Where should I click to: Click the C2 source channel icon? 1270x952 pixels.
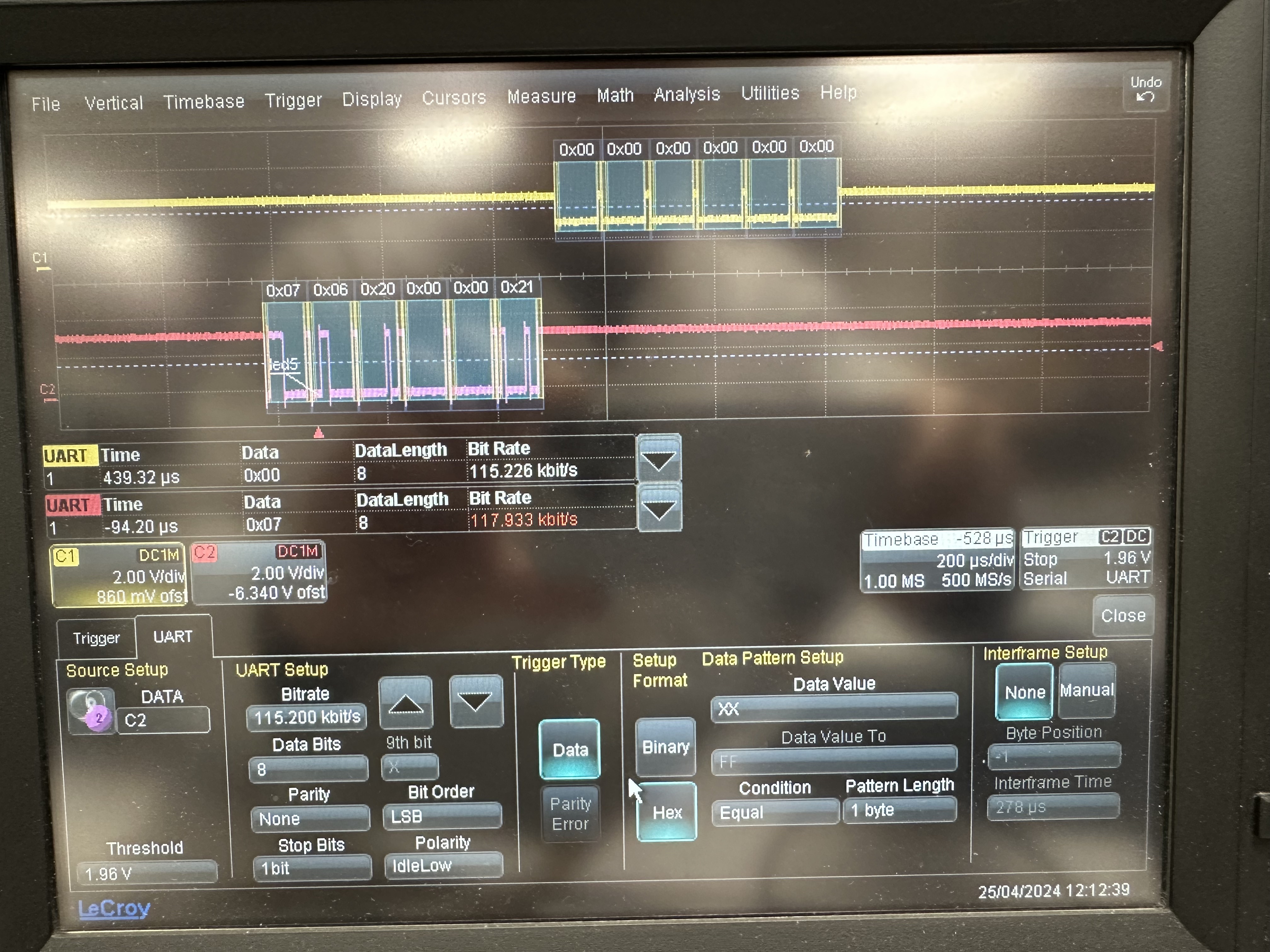91,711
